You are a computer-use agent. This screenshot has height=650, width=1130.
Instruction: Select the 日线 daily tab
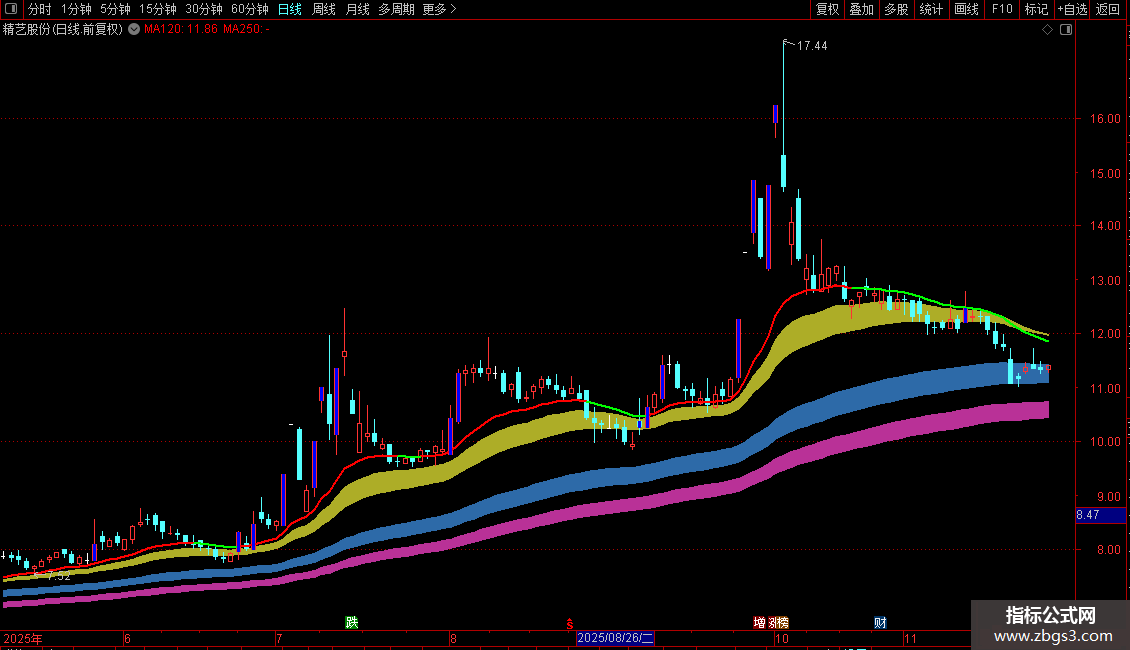[290, 9]
